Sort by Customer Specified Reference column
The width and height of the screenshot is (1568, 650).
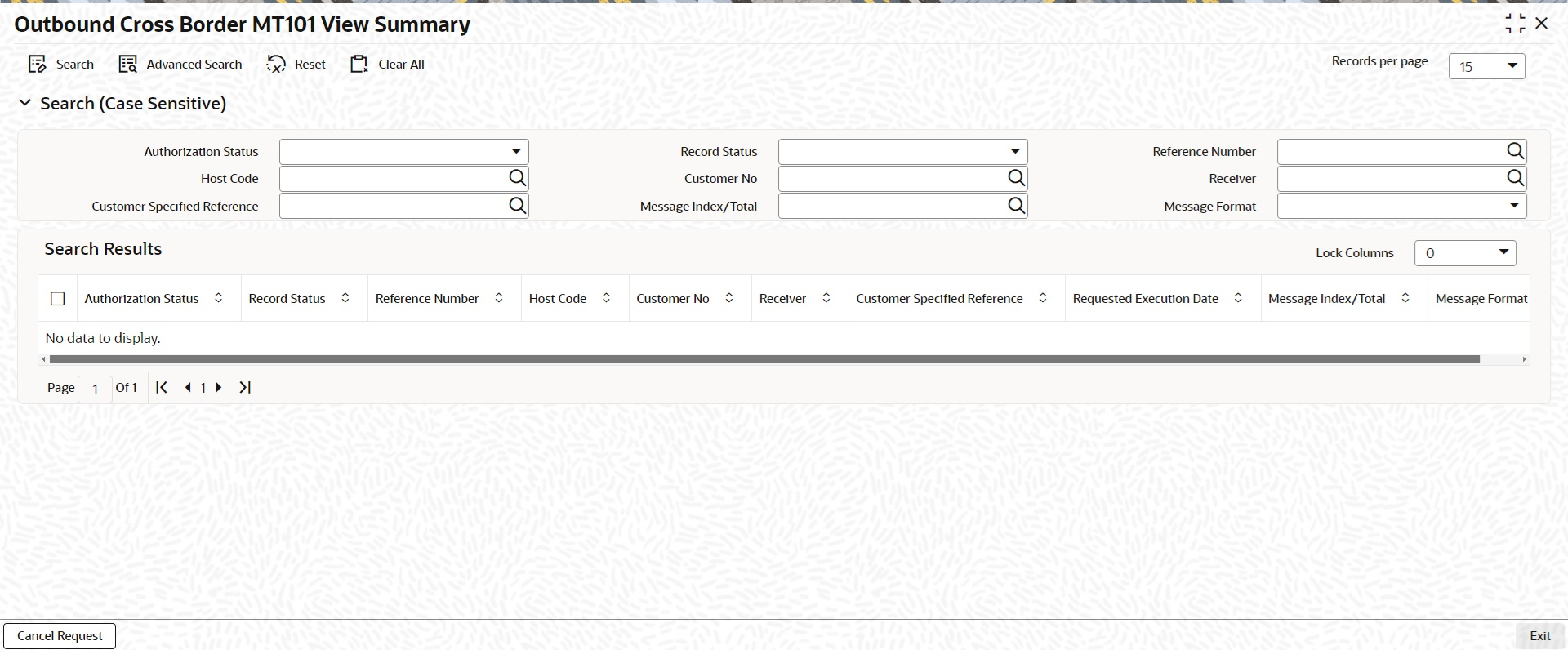(x=1043, y=299)
